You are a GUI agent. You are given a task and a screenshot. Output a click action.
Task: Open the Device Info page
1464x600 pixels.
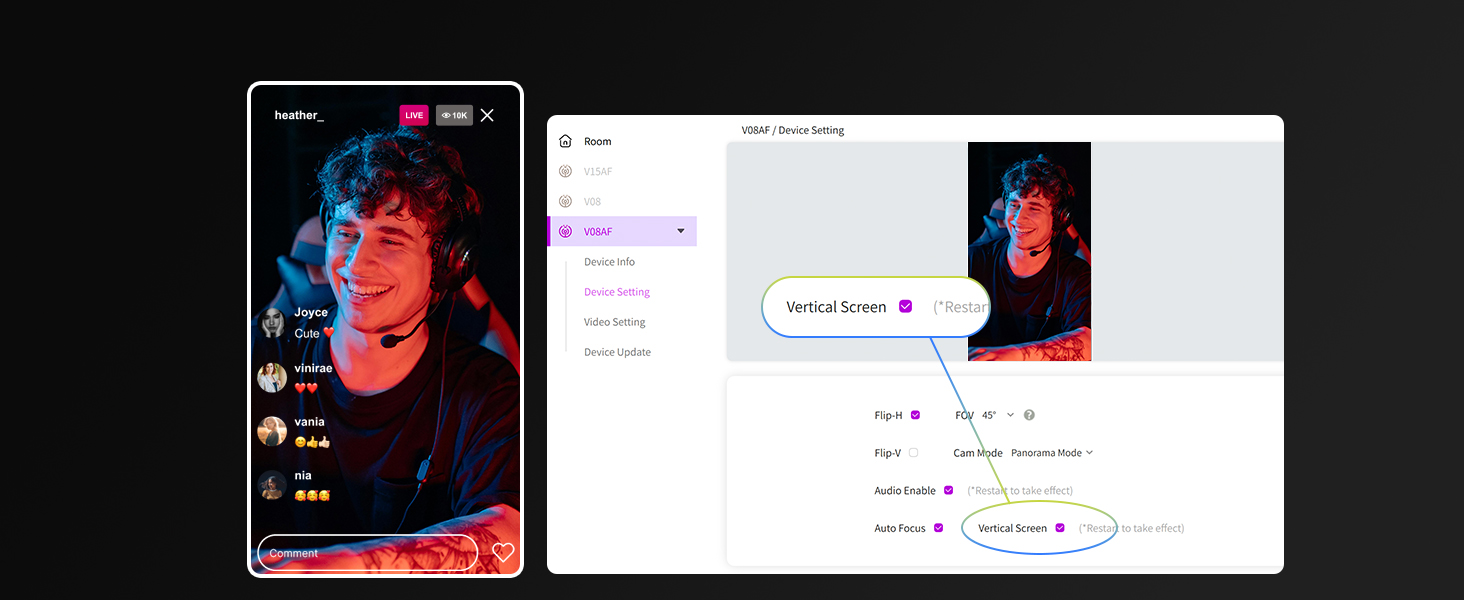(611, 261)
